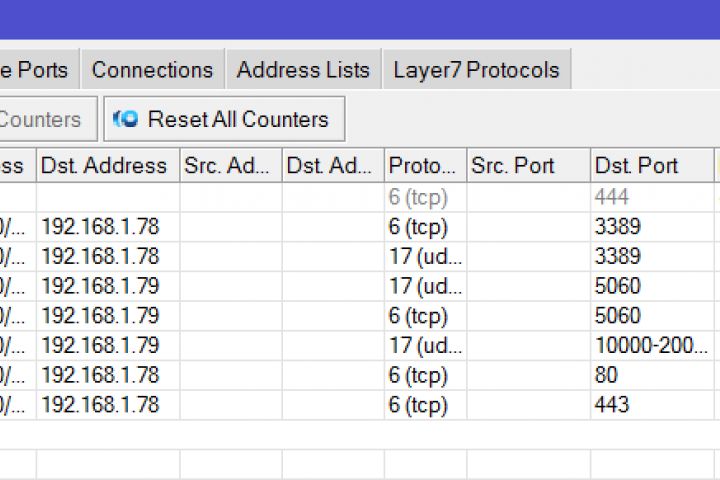Select the rule with Dst. Port 443
The image size is (720, 480).
tap(612, 405)
